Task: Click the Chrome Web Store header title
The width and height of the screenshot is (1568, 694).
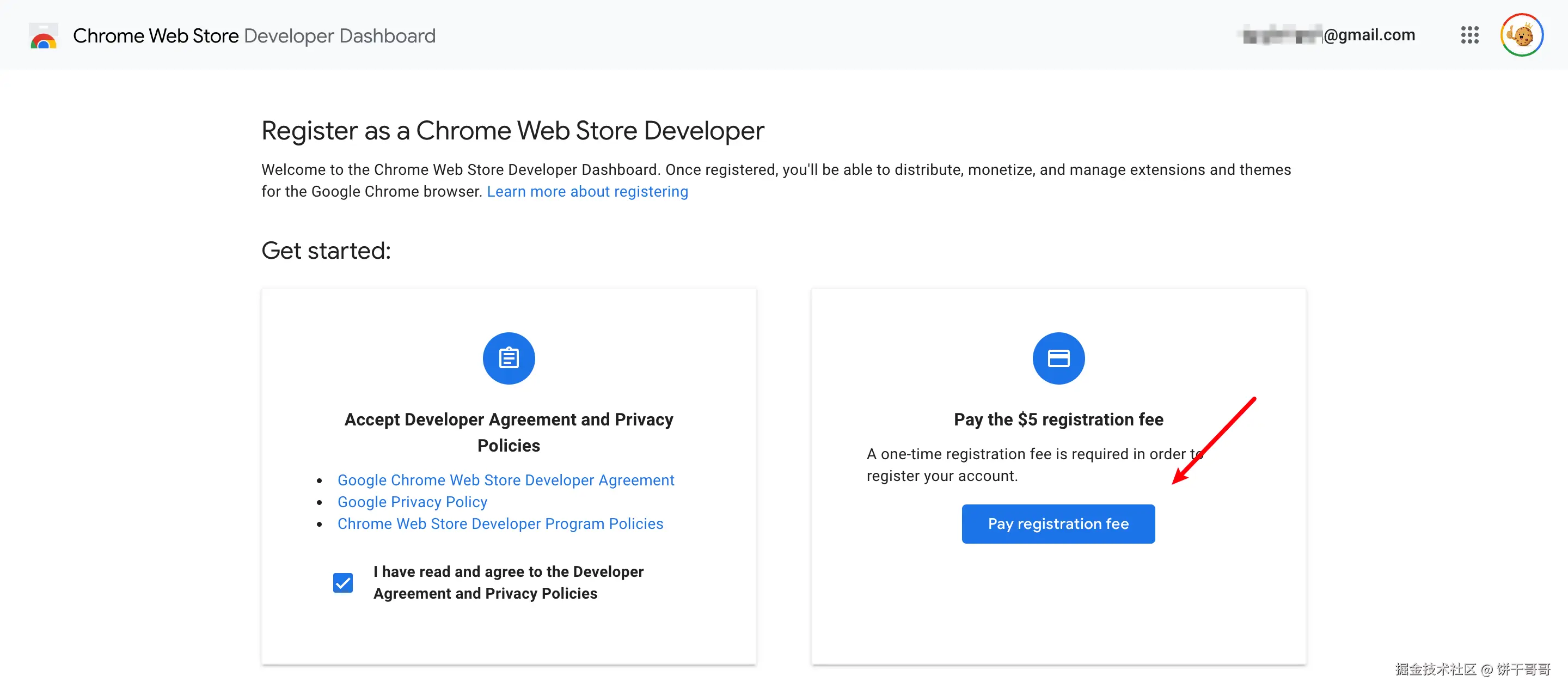Action: [156, 36]
